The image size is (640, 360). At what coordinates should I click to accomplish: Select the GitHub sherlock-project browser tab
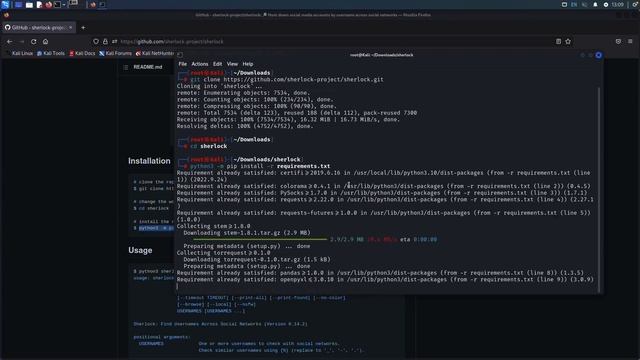pyautogui.click(x=38, y=27)
